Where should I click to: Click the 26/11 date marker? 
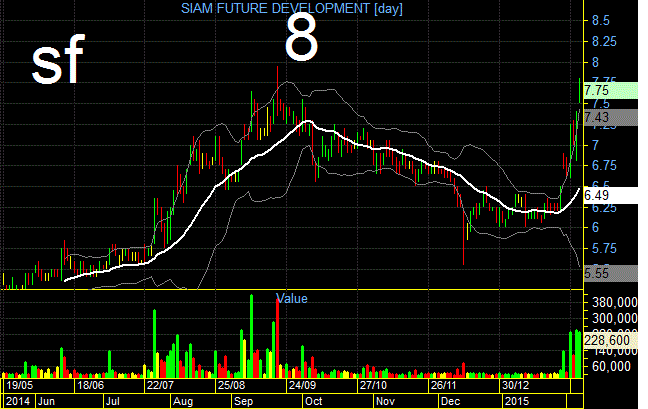tap(443, 385)
